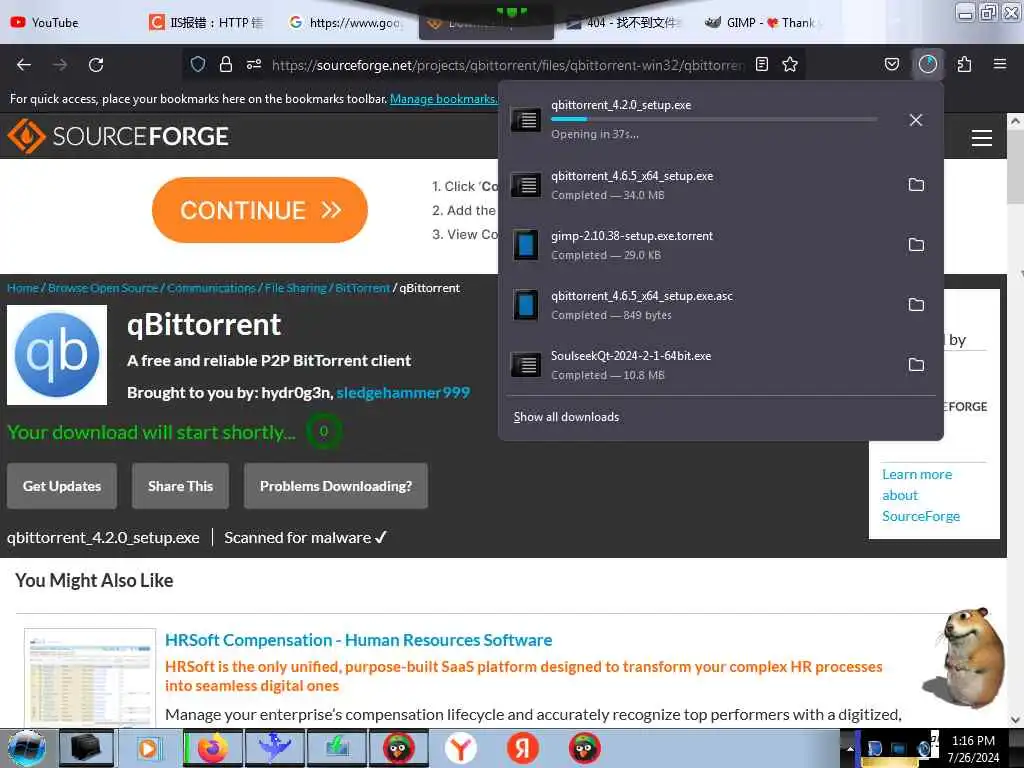The image size is (1024, 768).
Task: View site security padlock info
Action: (226, 64)
